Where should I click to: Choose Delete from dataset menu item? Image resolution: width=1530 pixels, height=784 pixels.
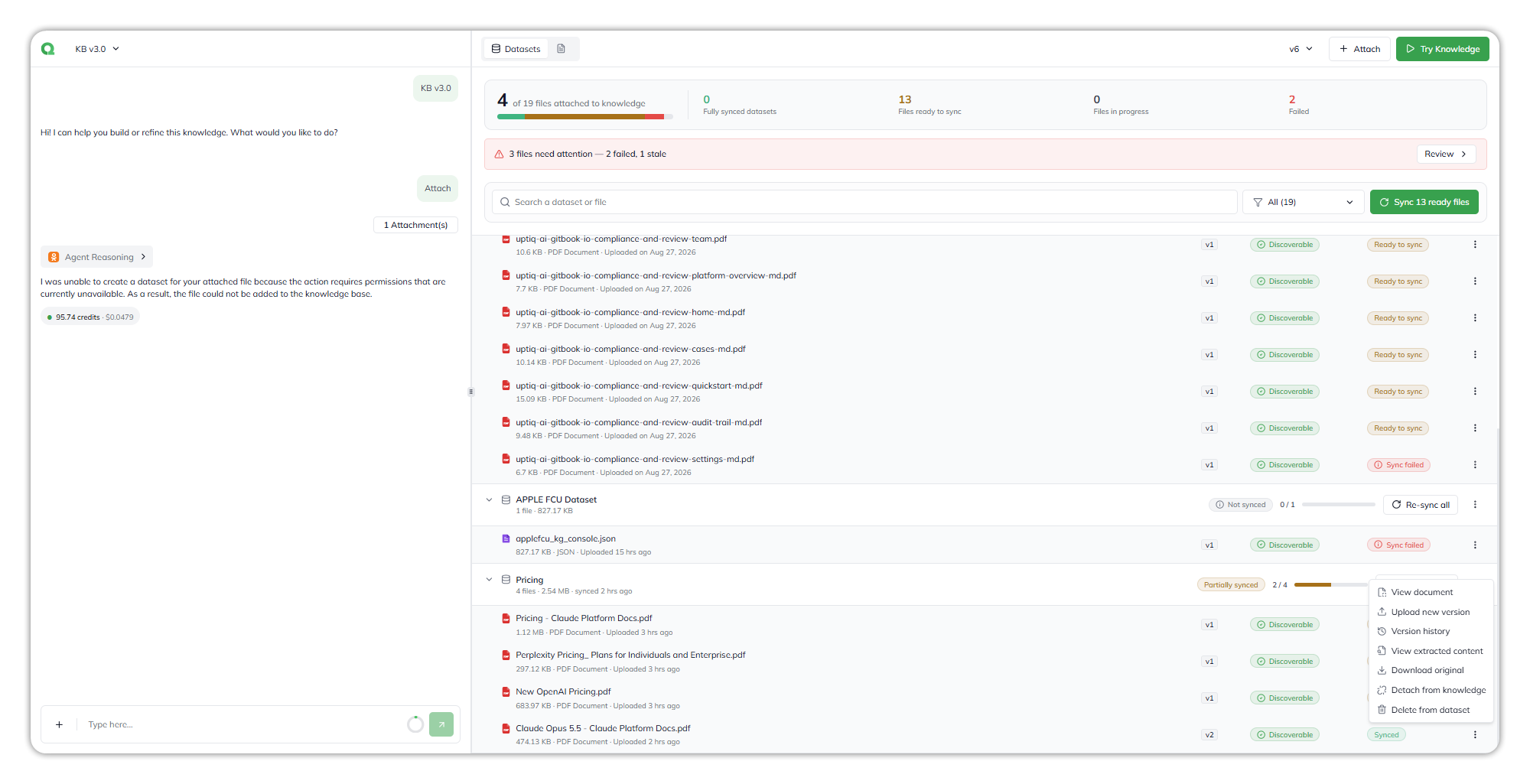pos(1431,711)
